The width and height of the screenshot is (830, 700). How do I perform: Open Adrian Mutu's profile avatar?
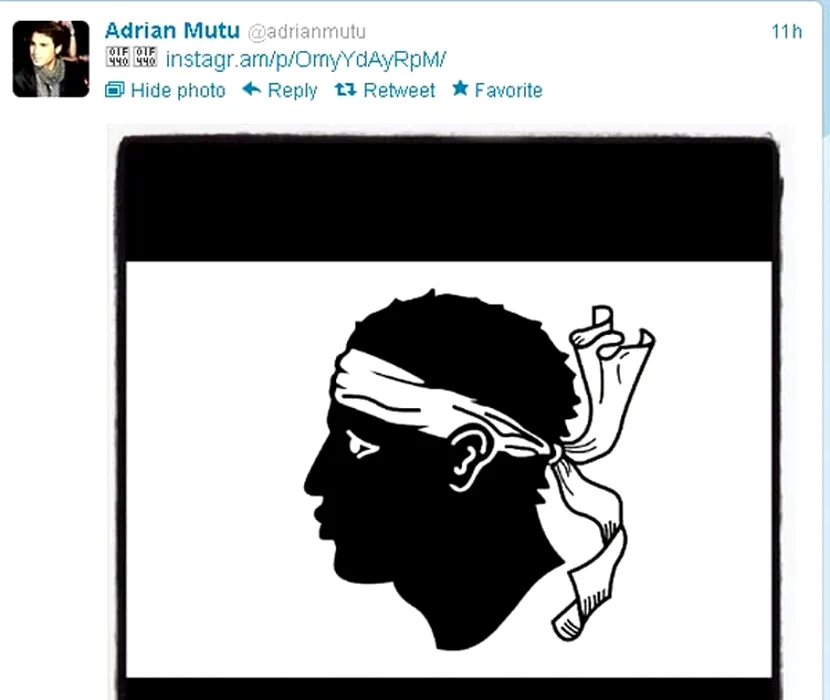[x=51, y=59]
